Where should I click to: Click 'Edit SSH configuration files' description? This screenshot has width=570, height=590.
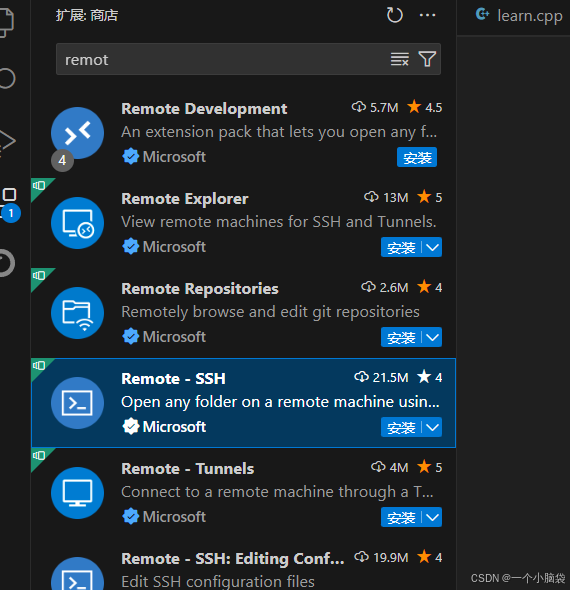218,581
